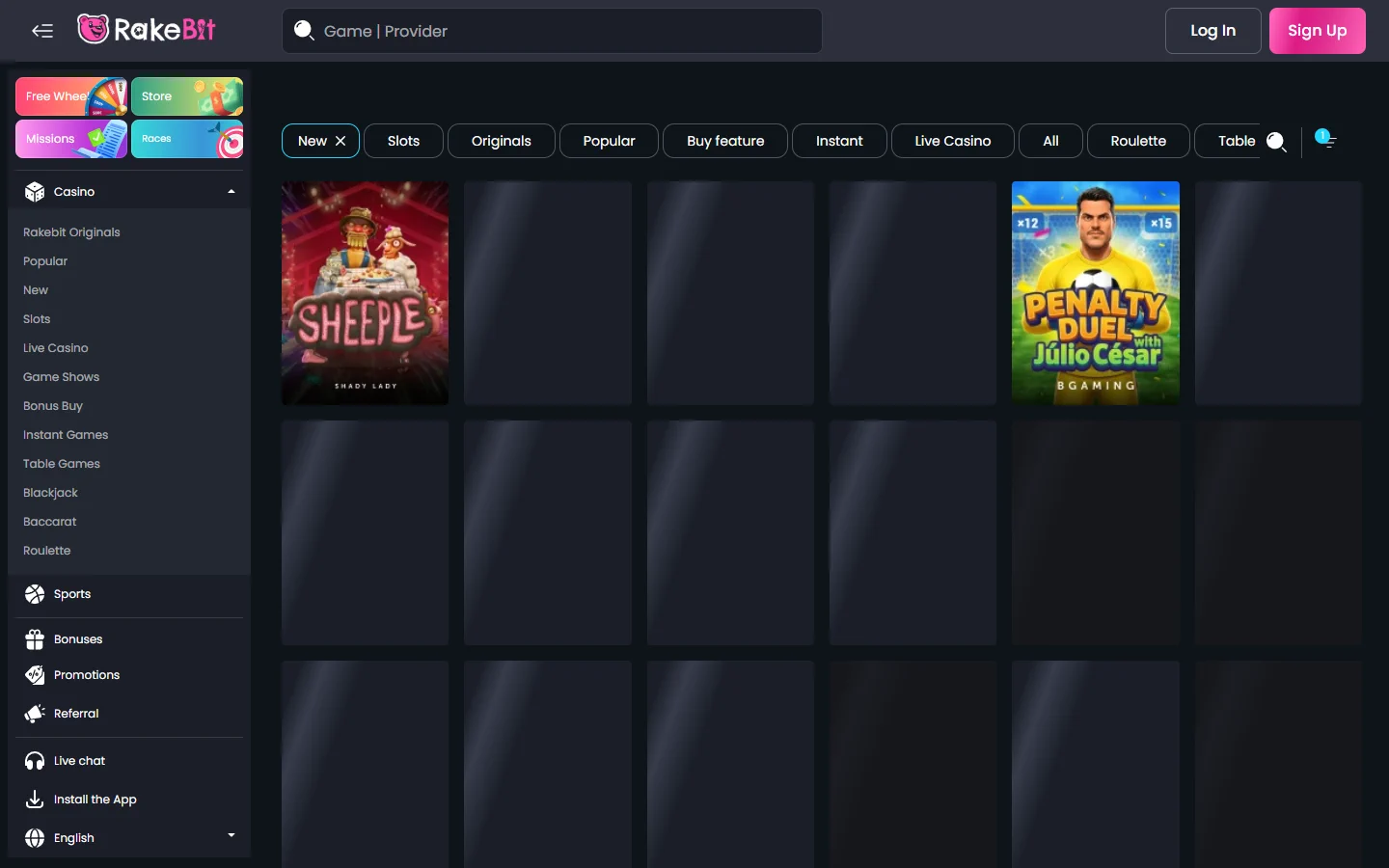This screenshot has height=868, width=1389.
Task: Open the Races promo tile
Action: [187, 139]
